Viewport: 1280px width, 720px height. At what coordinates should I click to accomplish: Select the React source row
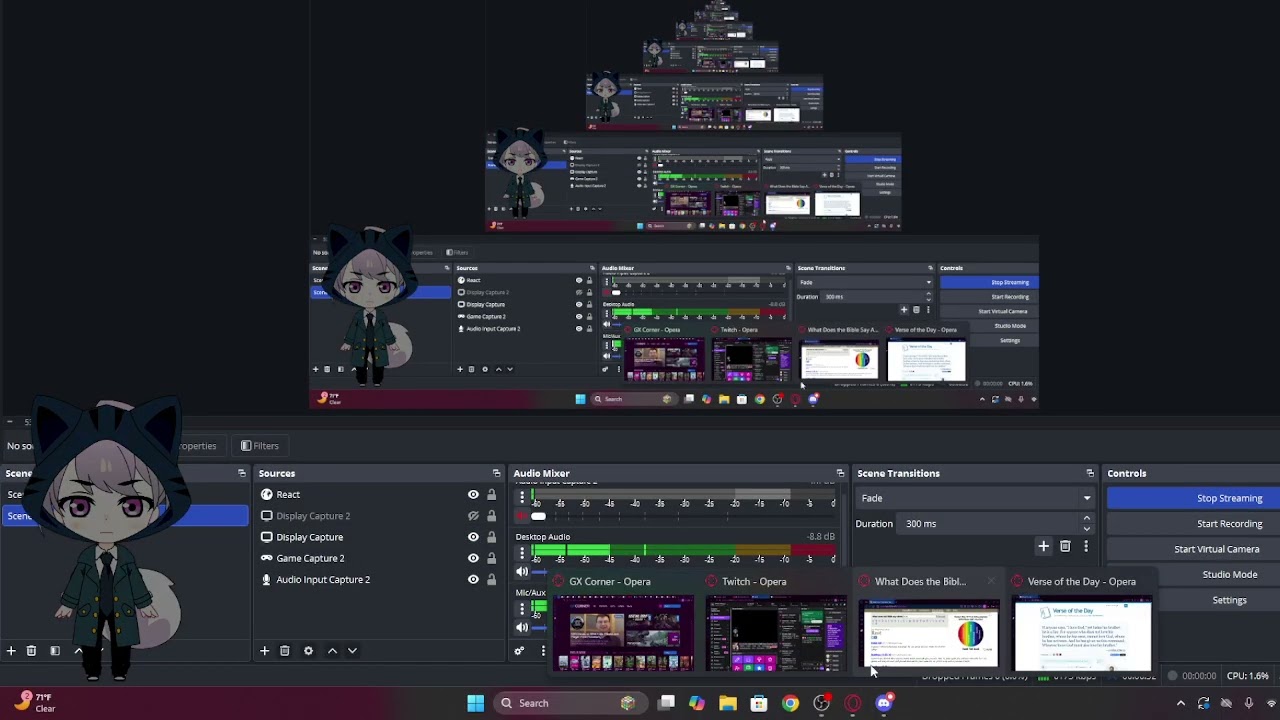pyautogui.click(x=380, y=494)
